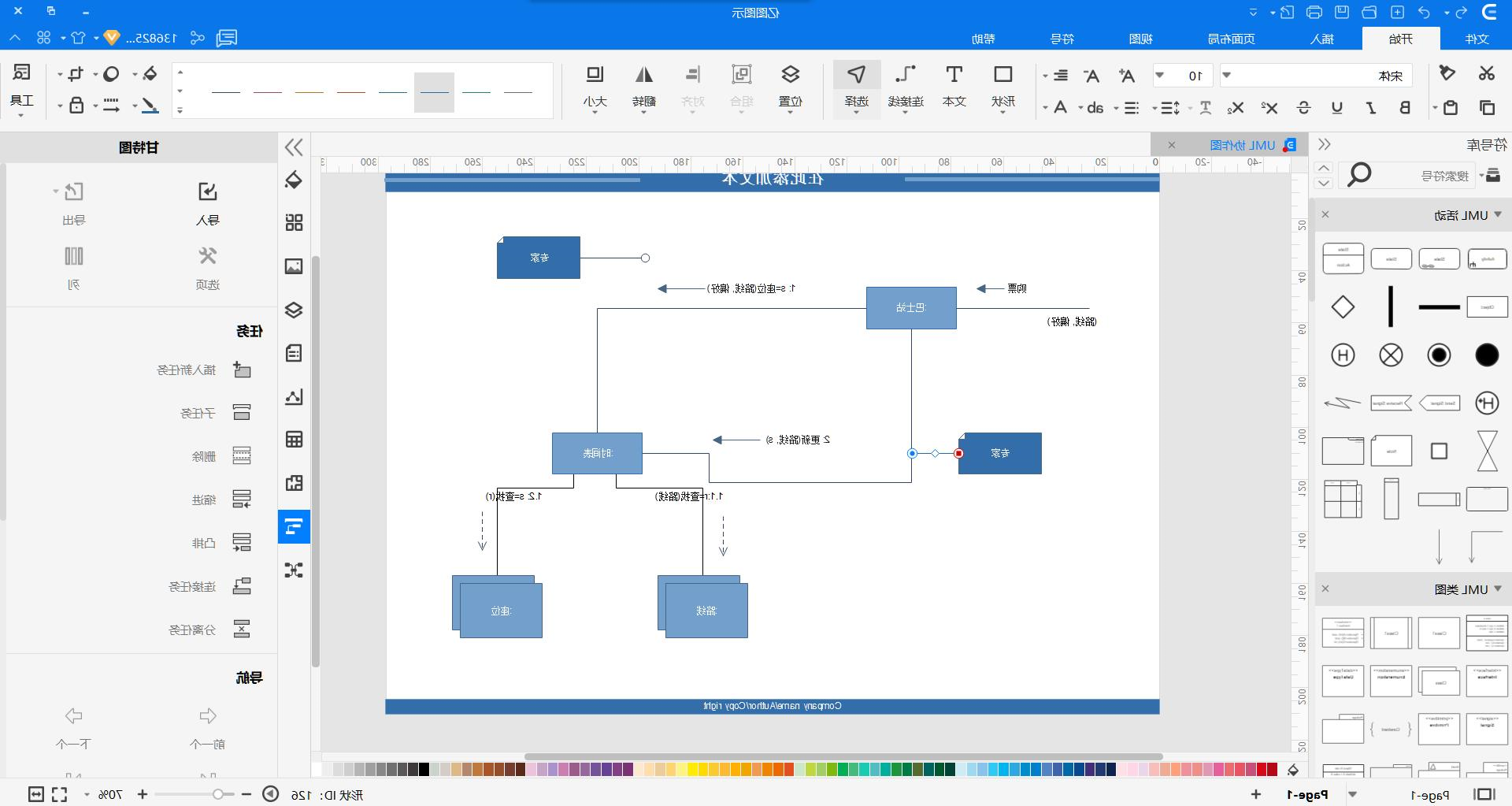This screenshot has width=1512, height=806.
Task: Click the active Gantt chart side icon
Action: (x=294, y=526)
